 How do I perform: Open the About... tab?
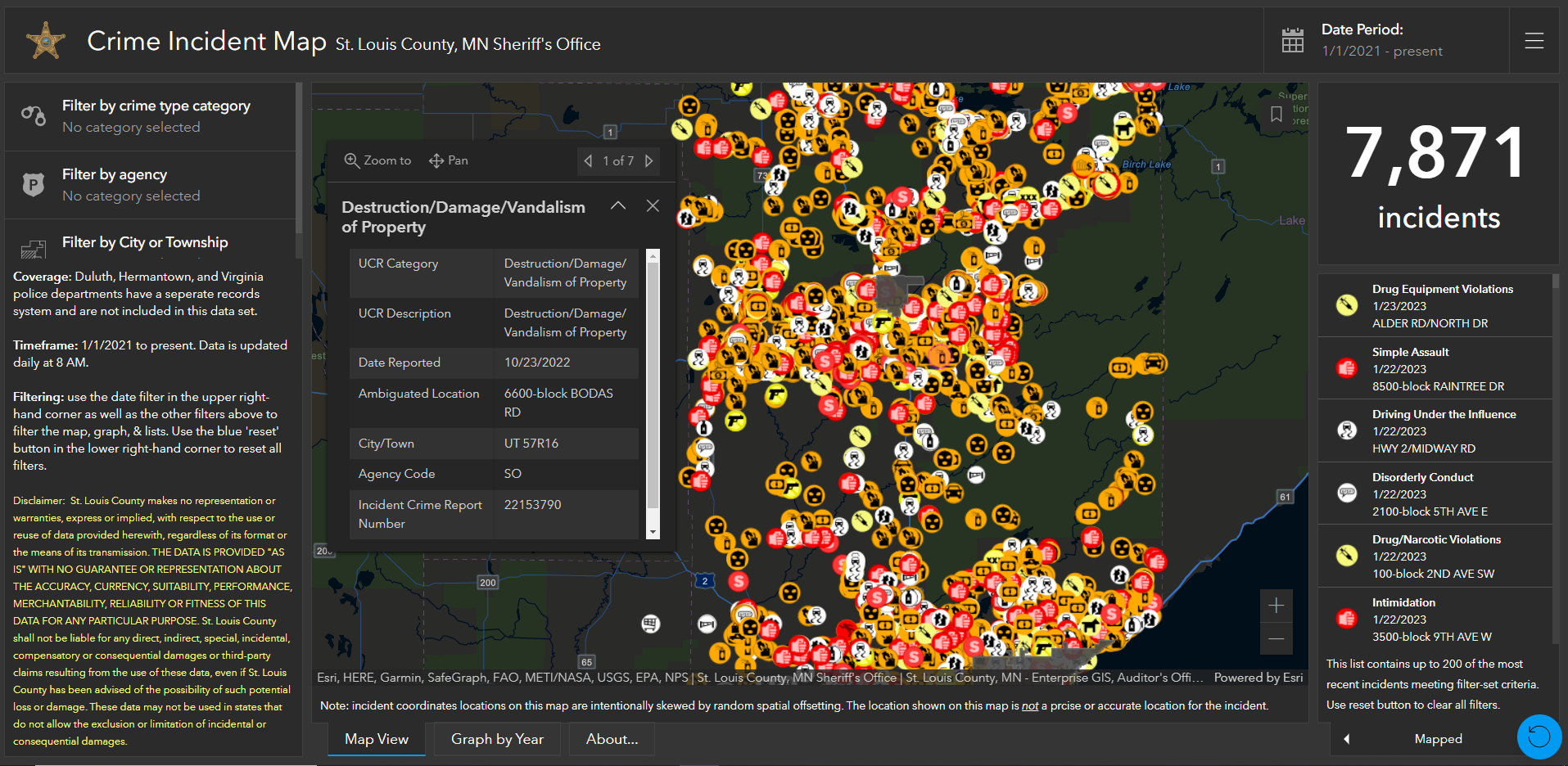[612, 739]
